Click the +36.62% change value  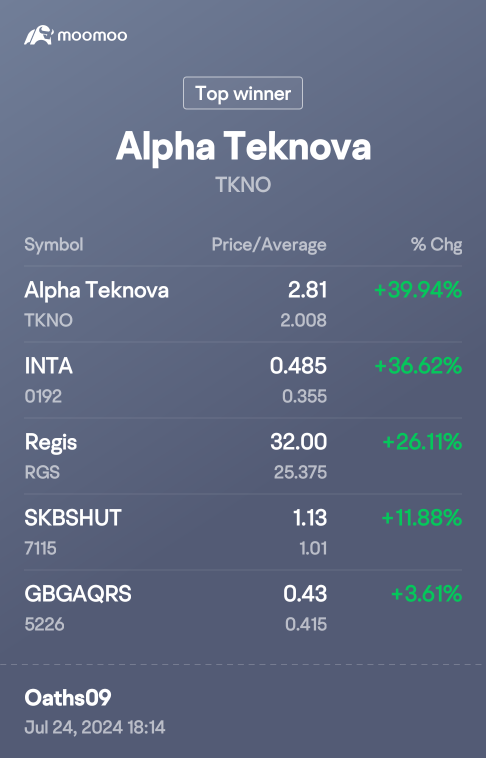pyautogui.click(x=418, y=366)
